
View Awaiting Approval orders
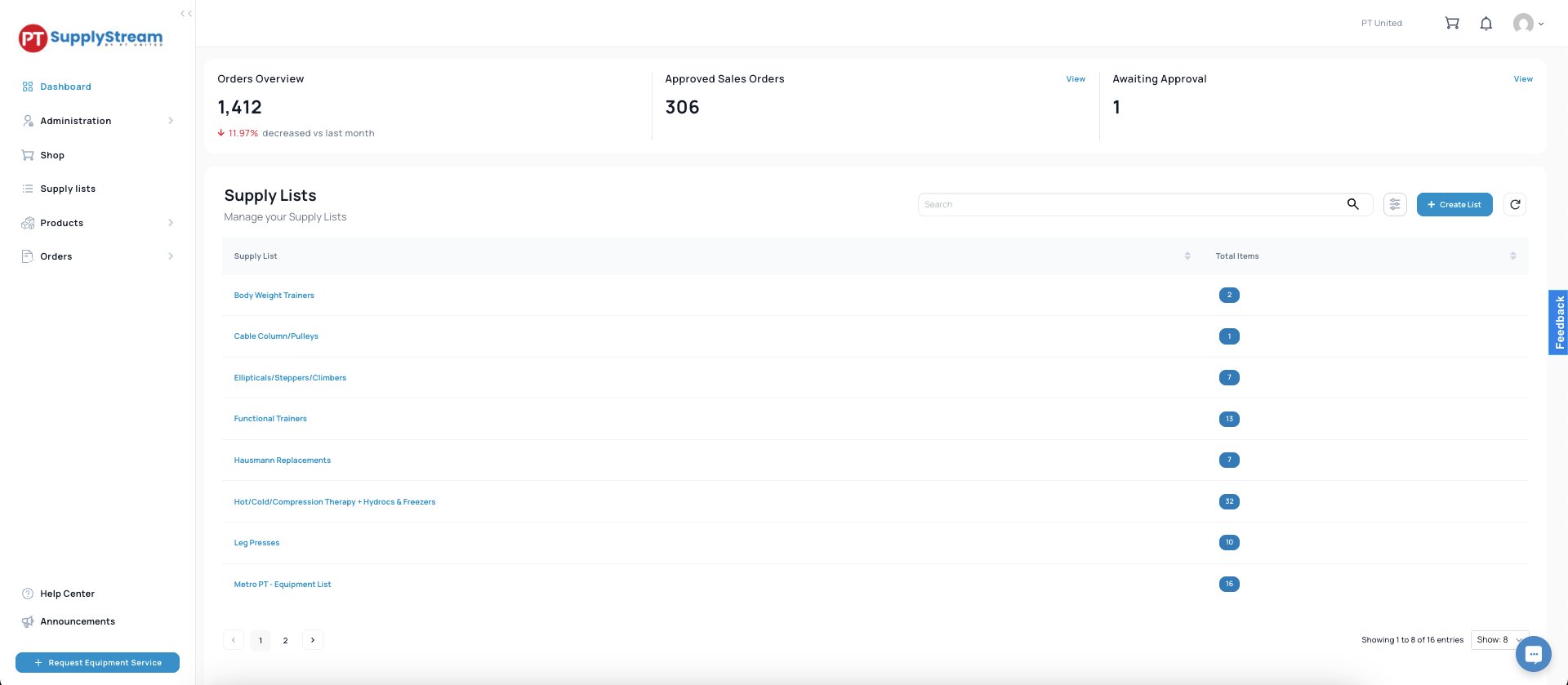[1523, 79]
